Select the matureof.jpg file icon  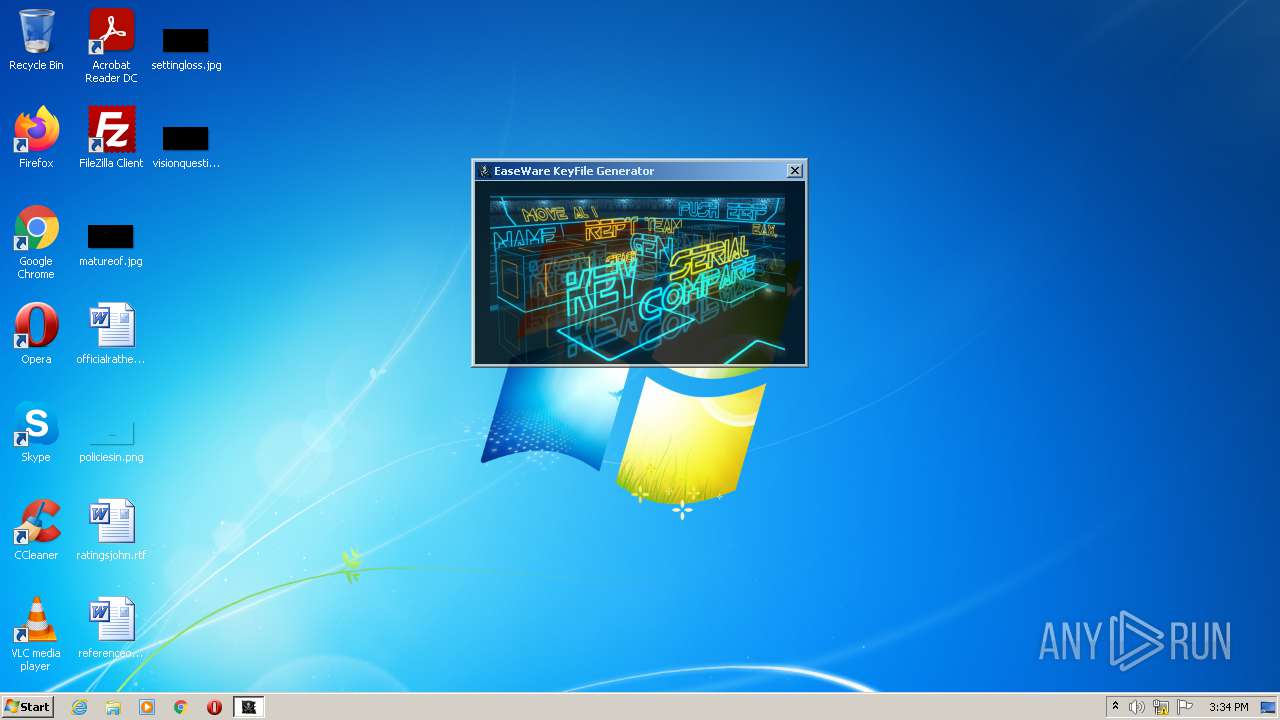pos(111,244)
